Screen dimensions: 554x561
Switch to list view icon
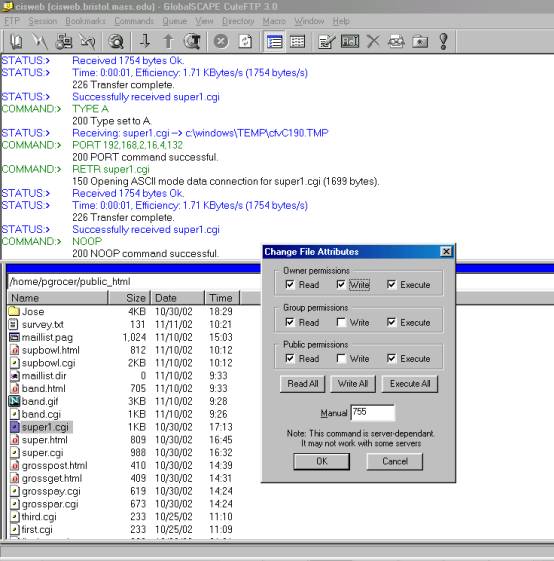pyautogui.click(x=274, y=42)
